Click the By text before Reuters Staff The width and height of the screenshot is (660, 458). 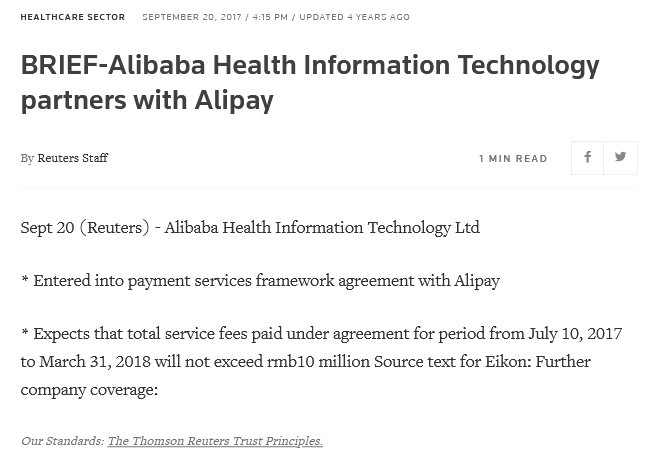coord(27,158)
